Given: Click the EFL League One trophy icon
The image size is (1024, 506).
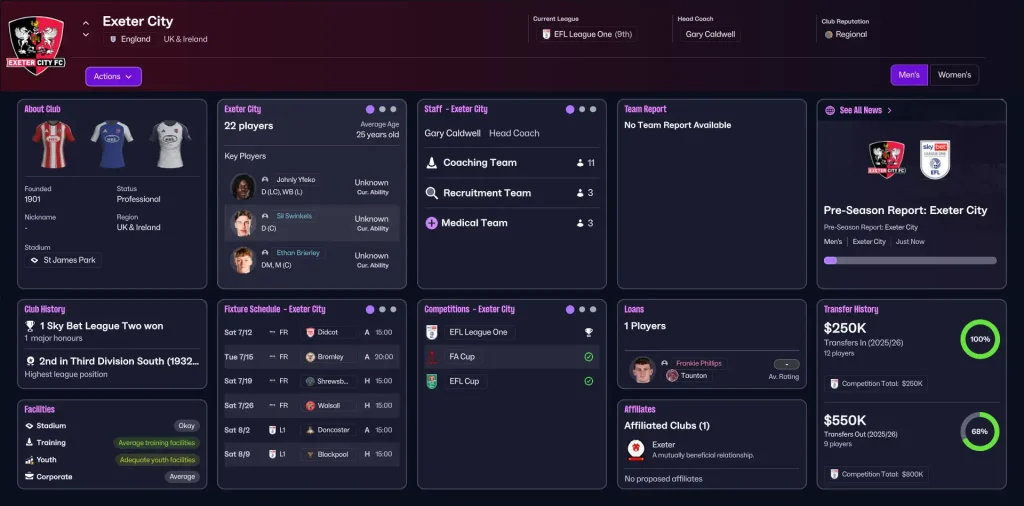Looking at the screenshot, I should 588,332.
